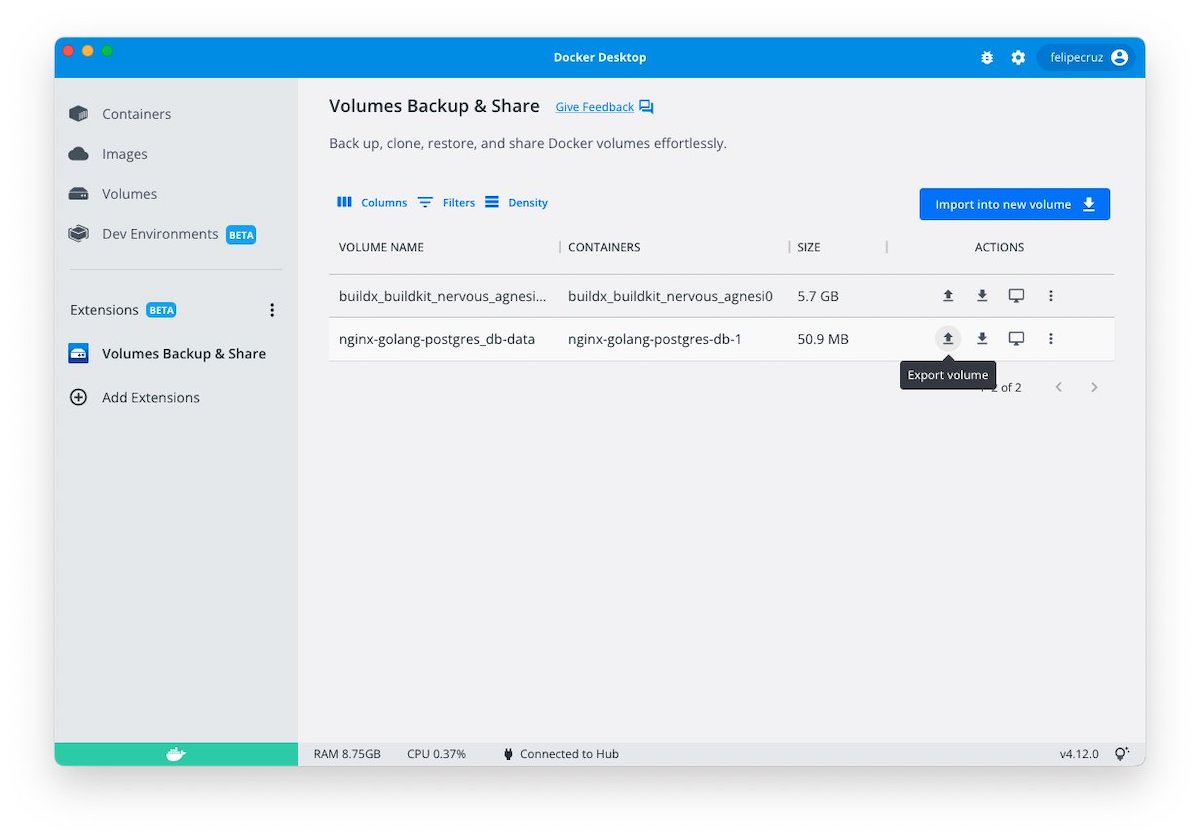This screenshot has height=838, width=1200.
Task: Open Docker Desktop settings gear
Action: 1018,57
